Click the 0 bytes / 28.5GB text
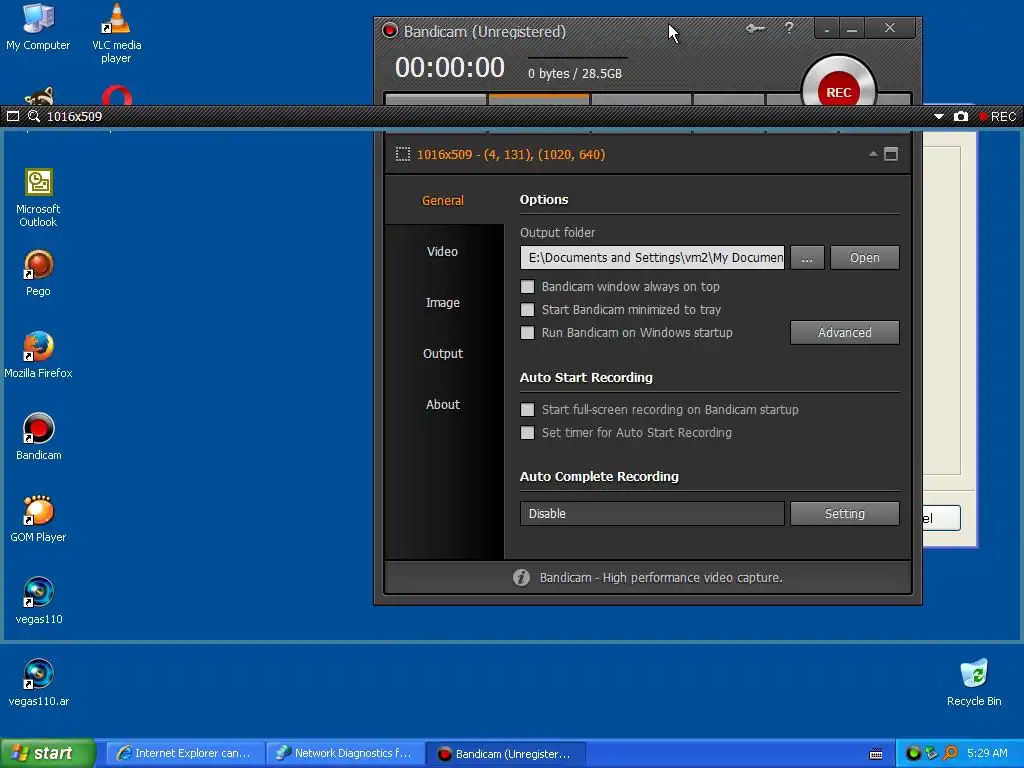 [x=575, y=73]
